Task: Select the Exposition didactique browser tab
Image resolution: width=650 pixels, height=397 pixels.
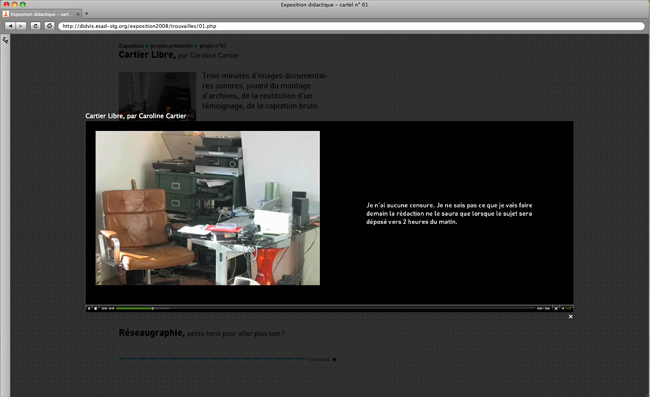Action: point(41,14)
